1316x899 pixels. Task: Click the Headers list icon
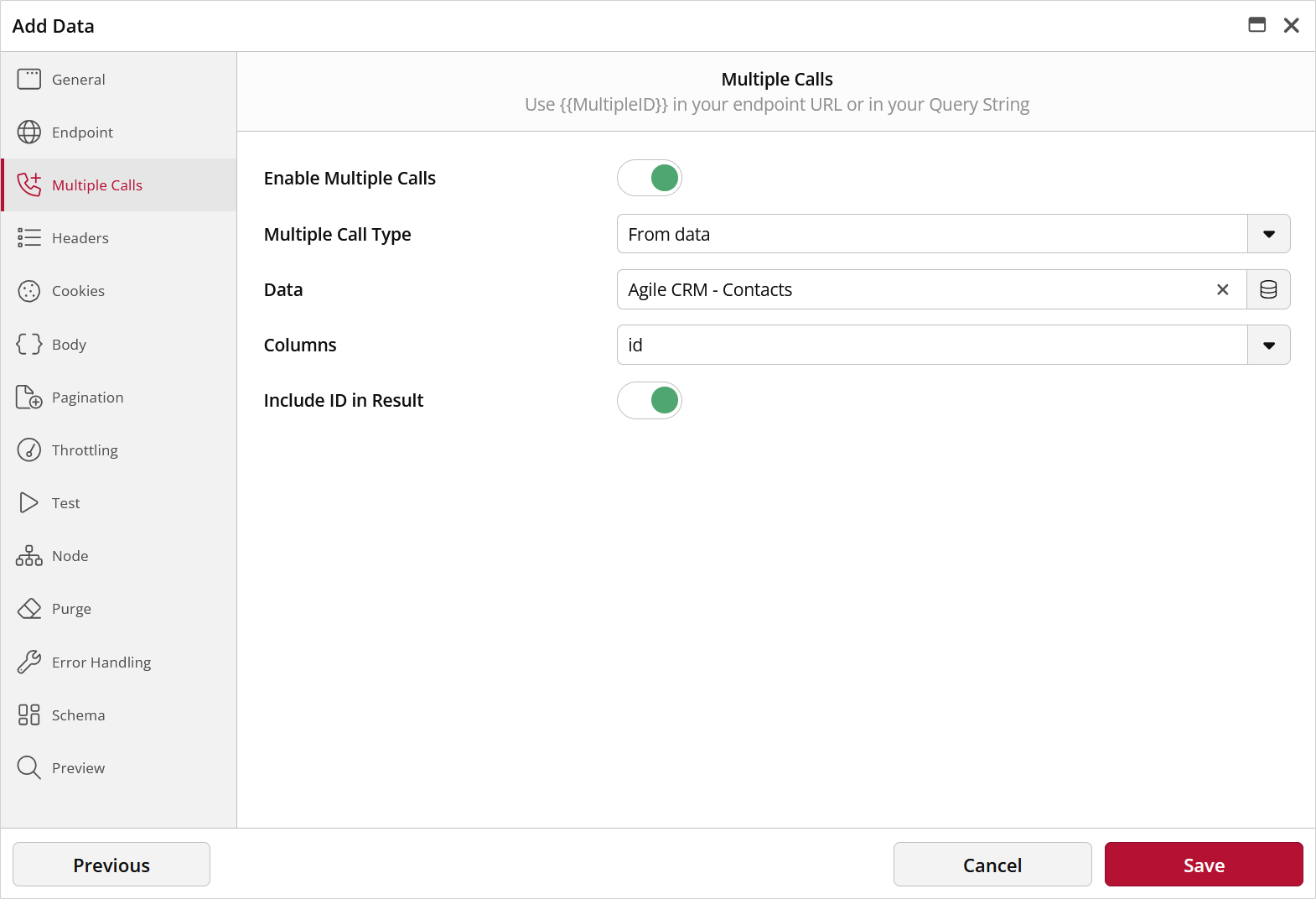point(29,237)
